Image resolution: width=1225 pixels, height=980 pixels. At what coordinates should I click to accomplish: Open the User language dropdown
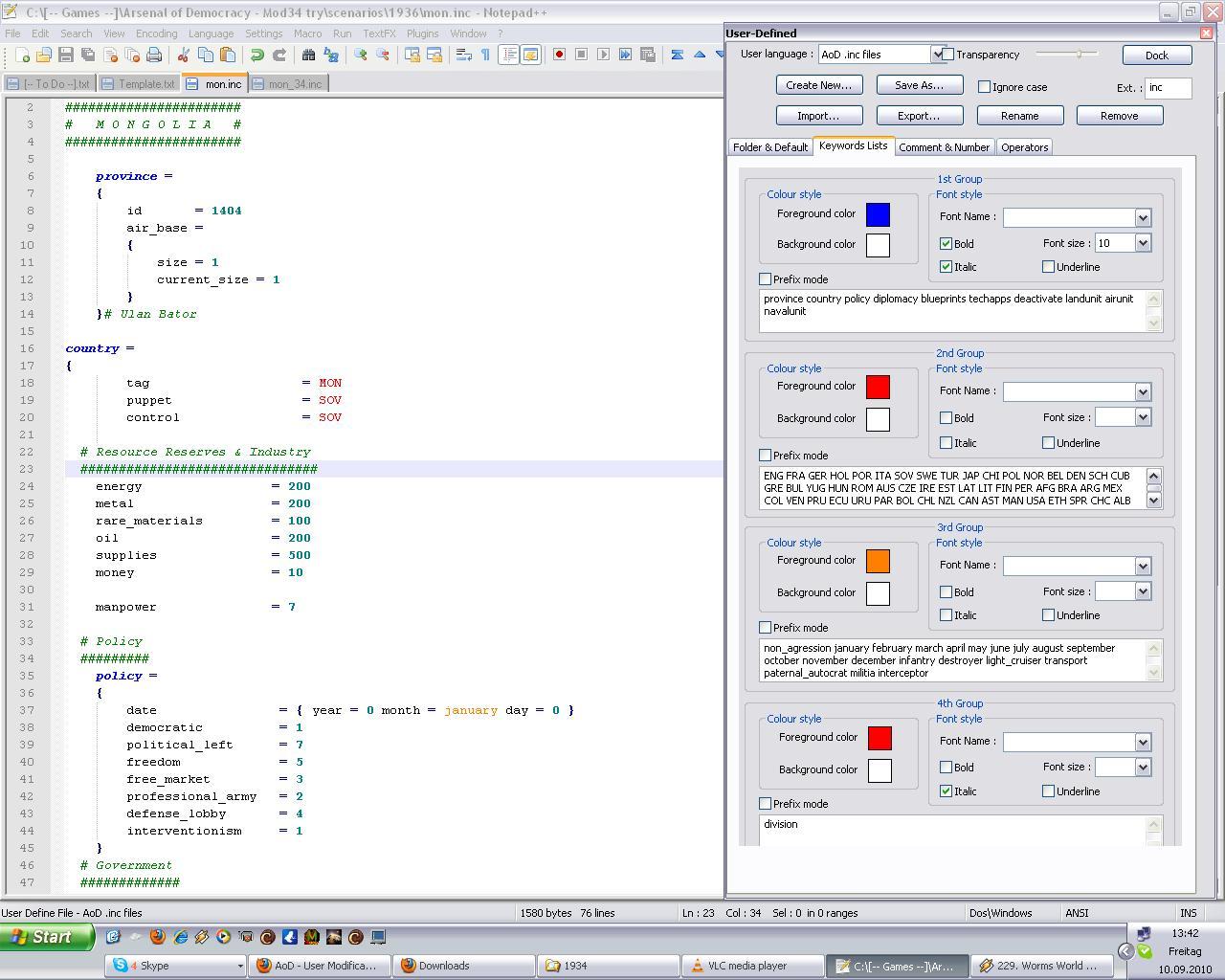coord(937,55)
